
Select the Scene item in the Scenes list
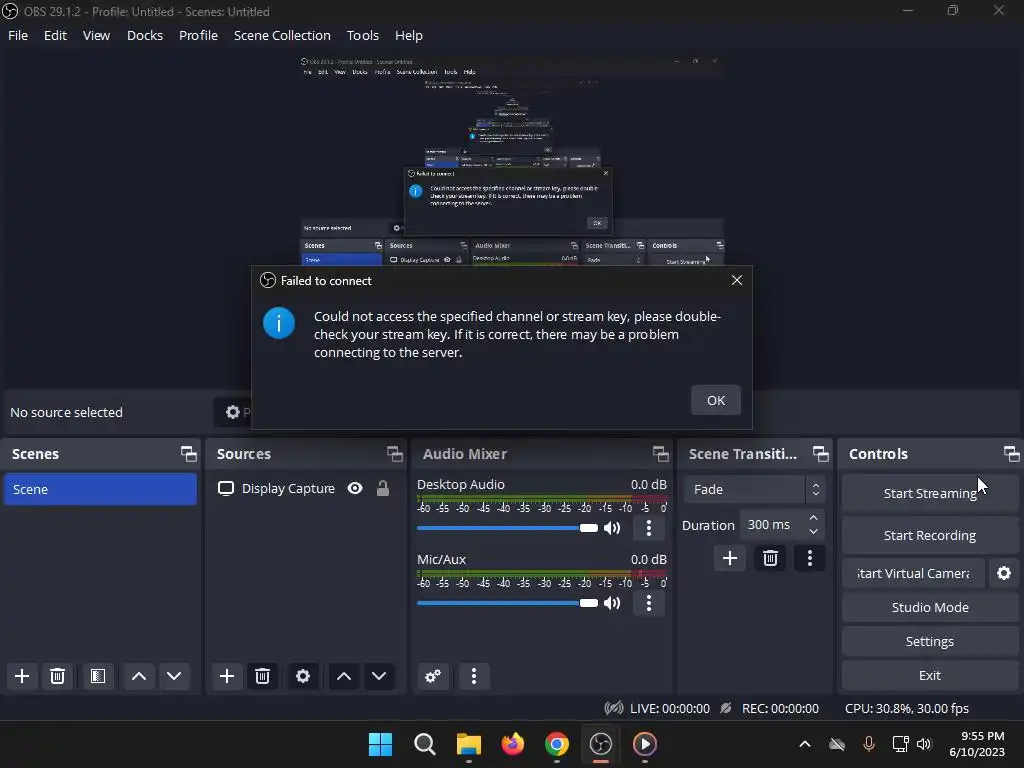point(100,489)
